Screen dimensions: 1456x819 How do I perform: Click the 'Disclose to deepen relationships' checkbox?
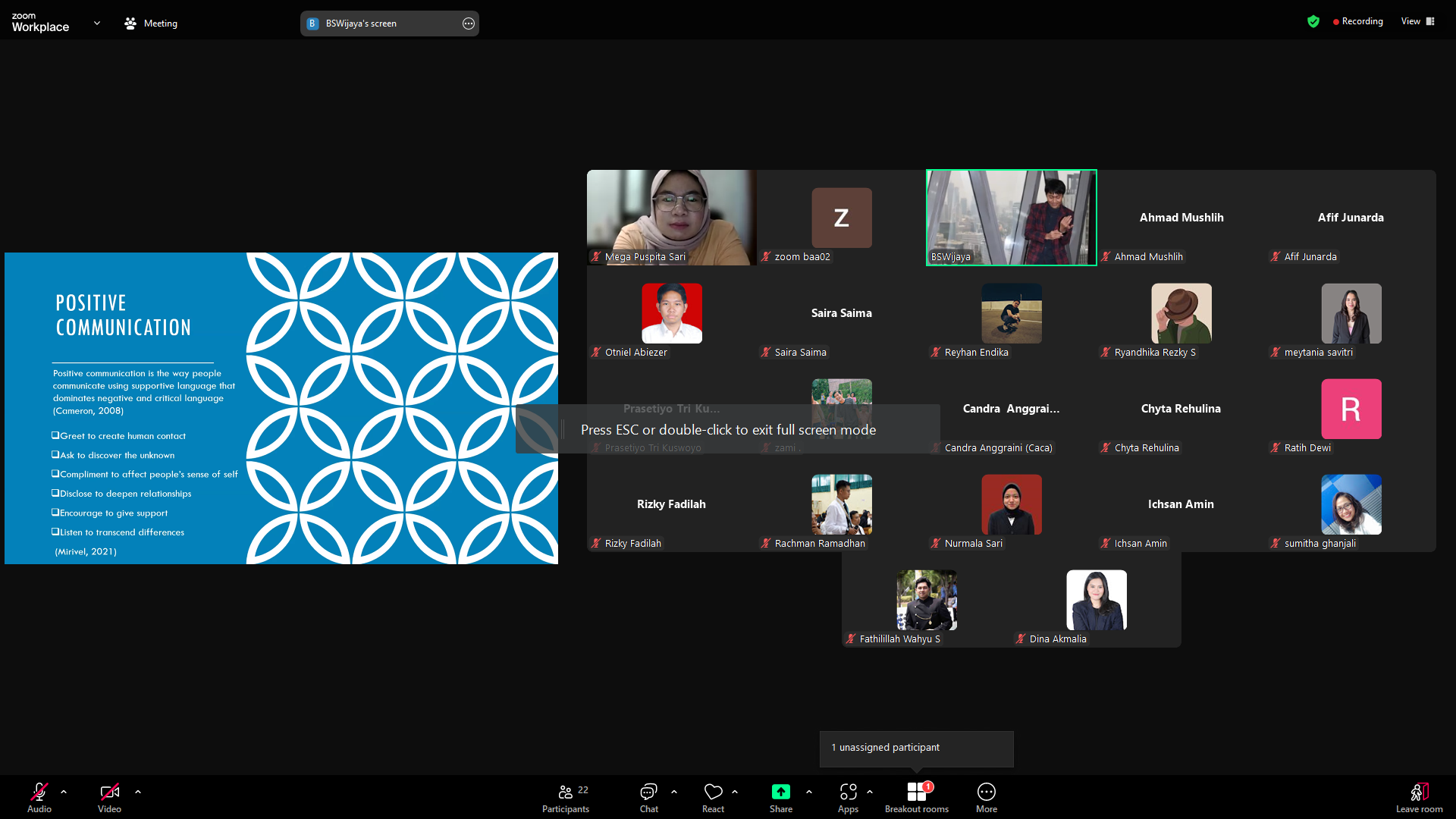tap(55, 494)
